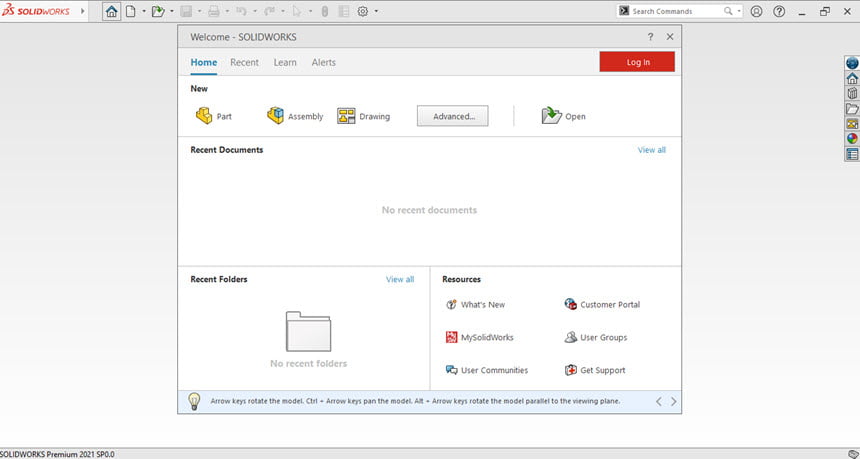860x459 pixels.
Task: Expand the Undo dropdown arrow
Action: tap(254, 12)
